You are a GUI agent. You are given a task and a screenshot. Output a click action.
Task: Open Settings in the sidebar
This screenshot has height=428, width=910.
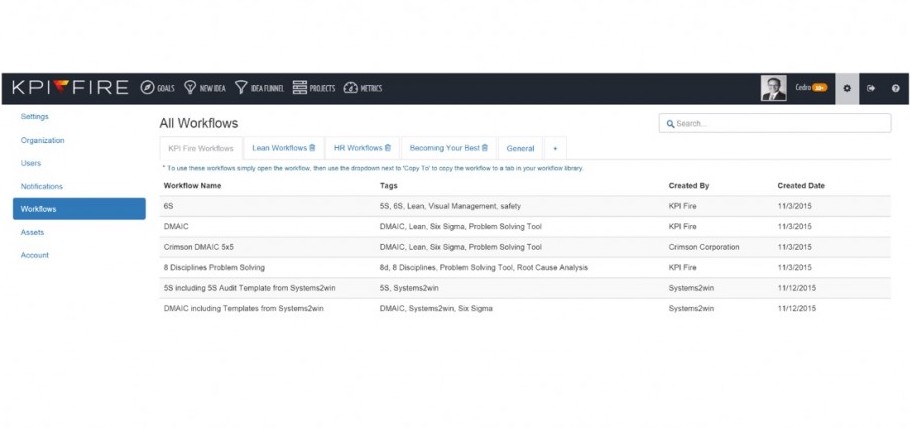coord(35,117)
